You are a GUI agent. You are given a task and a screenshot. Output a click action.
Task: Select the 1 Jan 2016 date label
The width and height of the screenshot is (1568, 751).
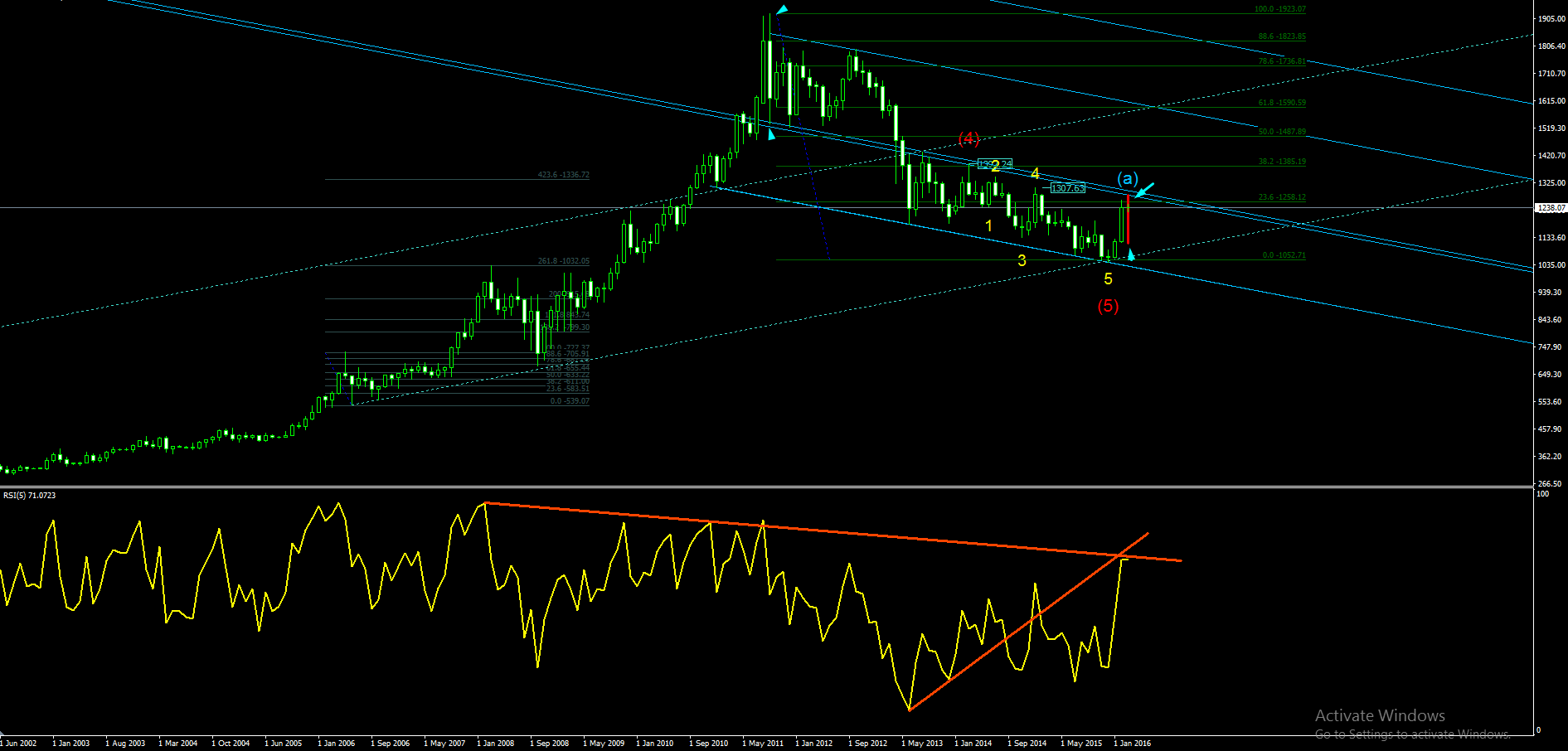tap(1133, 744)
